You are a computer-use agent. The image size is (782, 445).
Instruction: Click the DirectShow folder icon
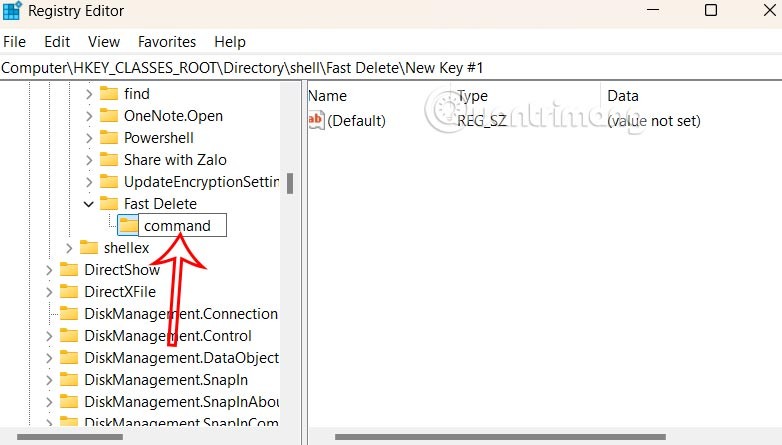pyautogui.click(x=69, y=269)
